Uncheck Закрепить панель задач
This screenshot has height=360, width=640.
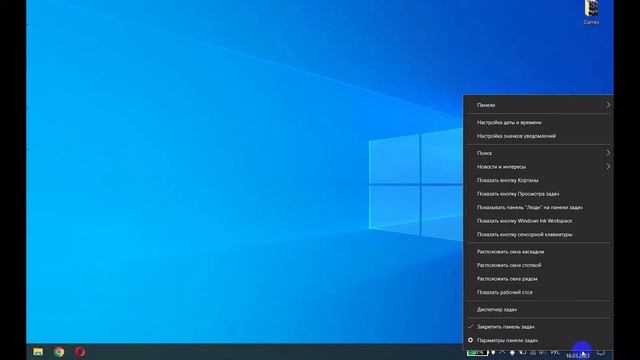click(x=538, y=327)
